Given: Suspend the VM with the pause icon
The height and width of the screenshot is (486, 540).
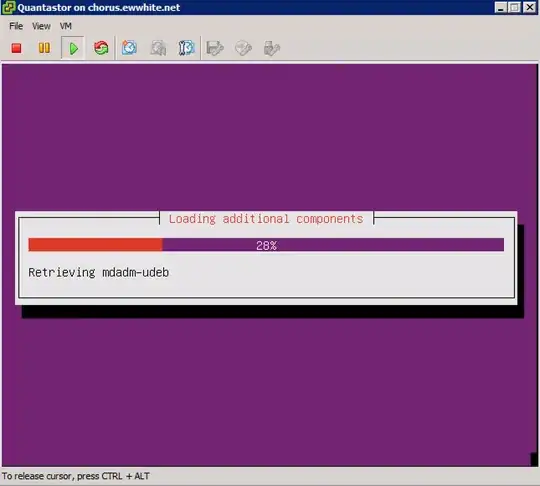Looking at the screenshot, I should [x=44, y=48].
